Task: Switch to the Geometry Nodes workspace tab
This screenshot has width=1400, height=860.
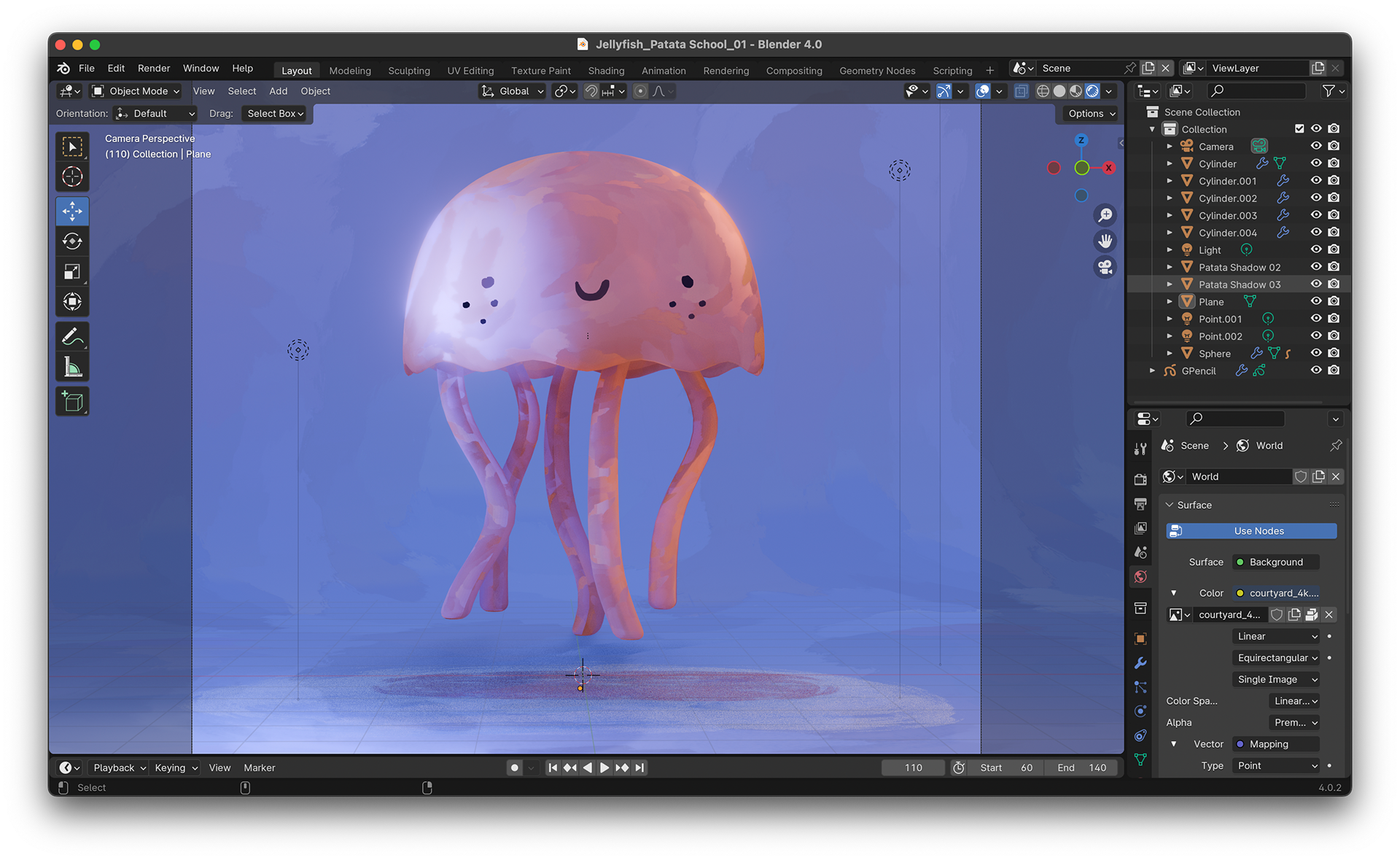Action: 877,71
